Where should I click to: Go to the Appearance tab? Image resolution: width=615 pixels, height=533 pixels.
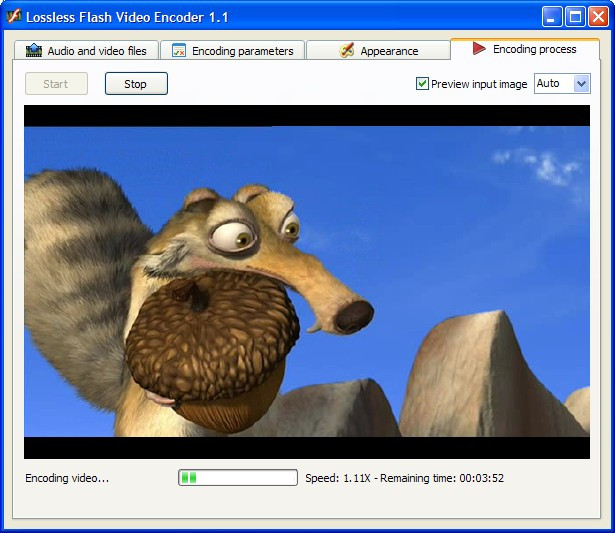[x=378, y=50]
